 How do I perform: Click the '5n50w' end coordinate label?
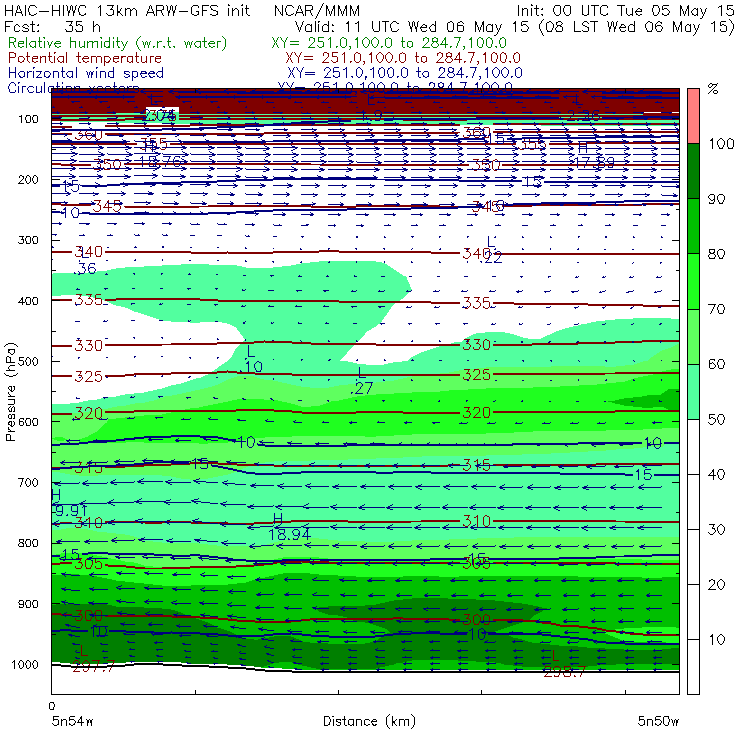coord(658,721)
